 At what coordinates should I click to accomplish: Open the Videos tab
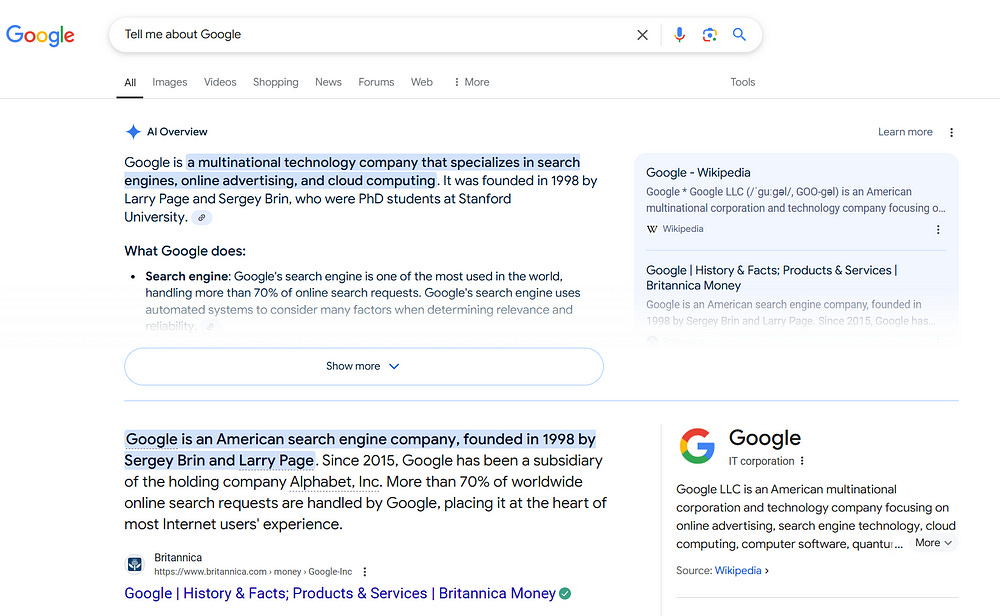(x=220, y=82)
